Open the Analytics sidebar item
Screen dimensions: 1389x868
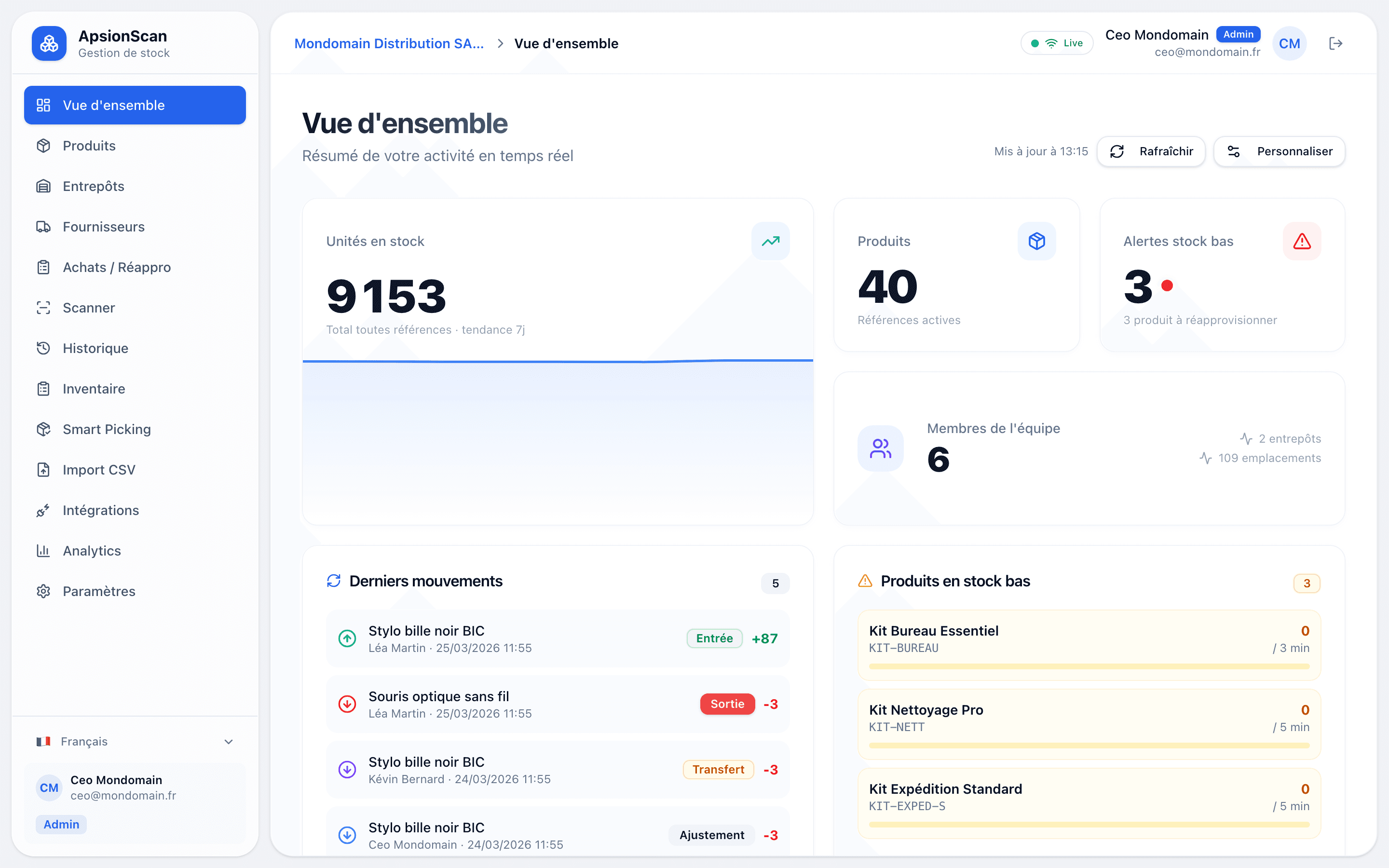click(92, 551)
